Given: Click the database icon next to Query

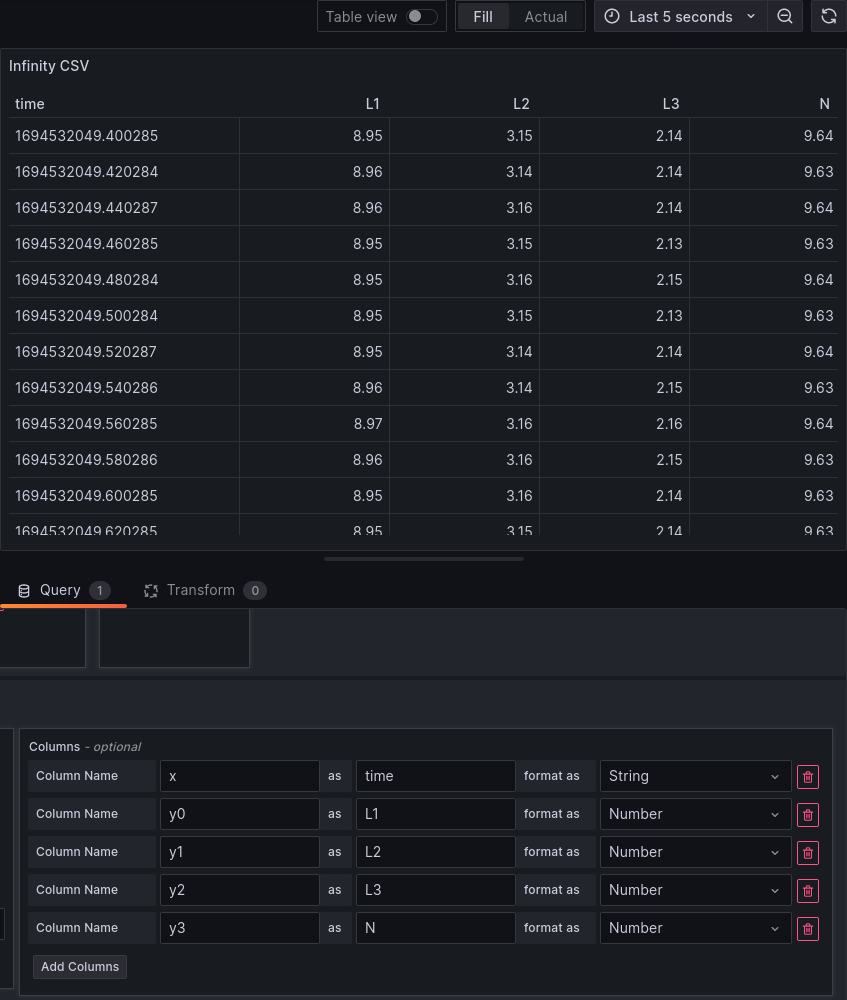Looking at the screenshot, I should click(23, 590).
